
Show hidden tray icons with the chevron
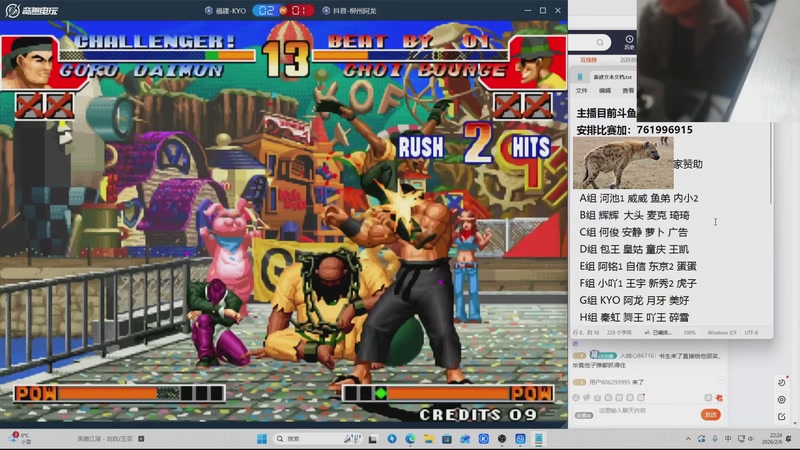[688, 439]
